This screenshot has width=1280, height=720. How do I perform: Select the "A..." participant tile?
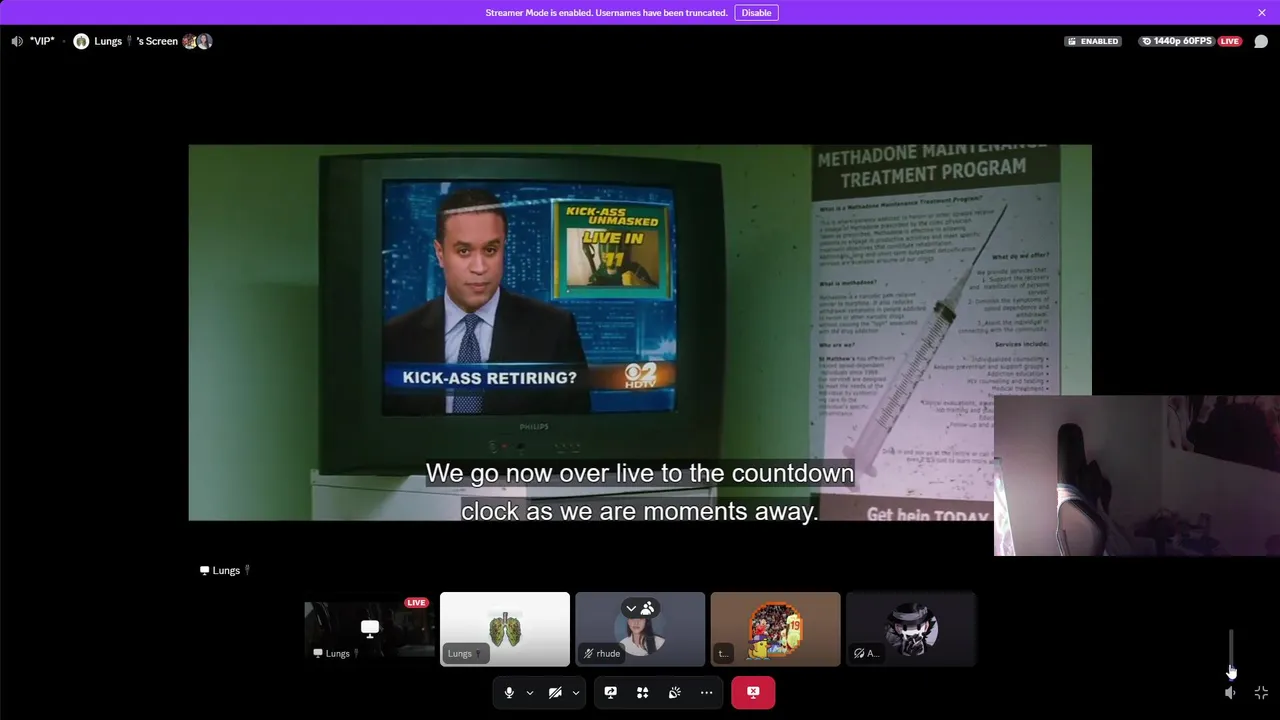coord(911,629)
